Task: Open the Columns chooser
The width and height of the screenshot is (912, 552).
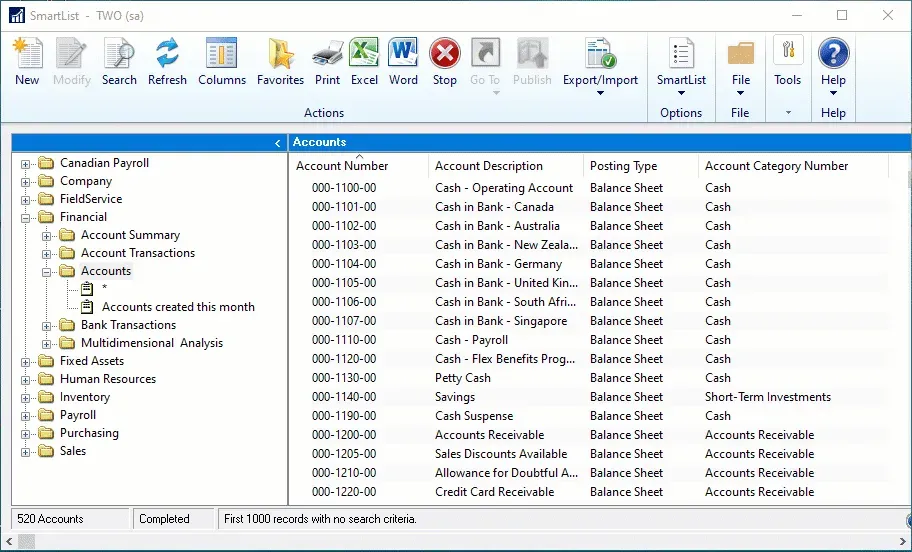Action: [x=221, y=61]
